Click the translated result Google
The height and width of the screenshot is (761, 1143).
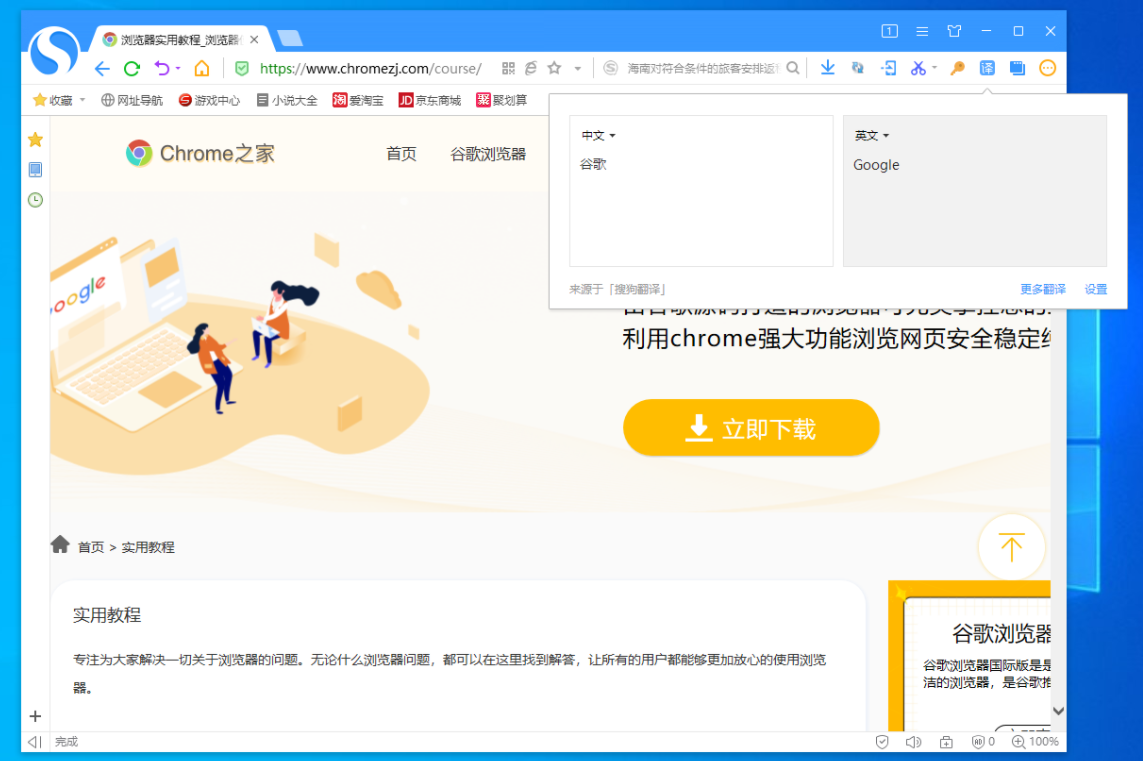(x=876, y=165)
